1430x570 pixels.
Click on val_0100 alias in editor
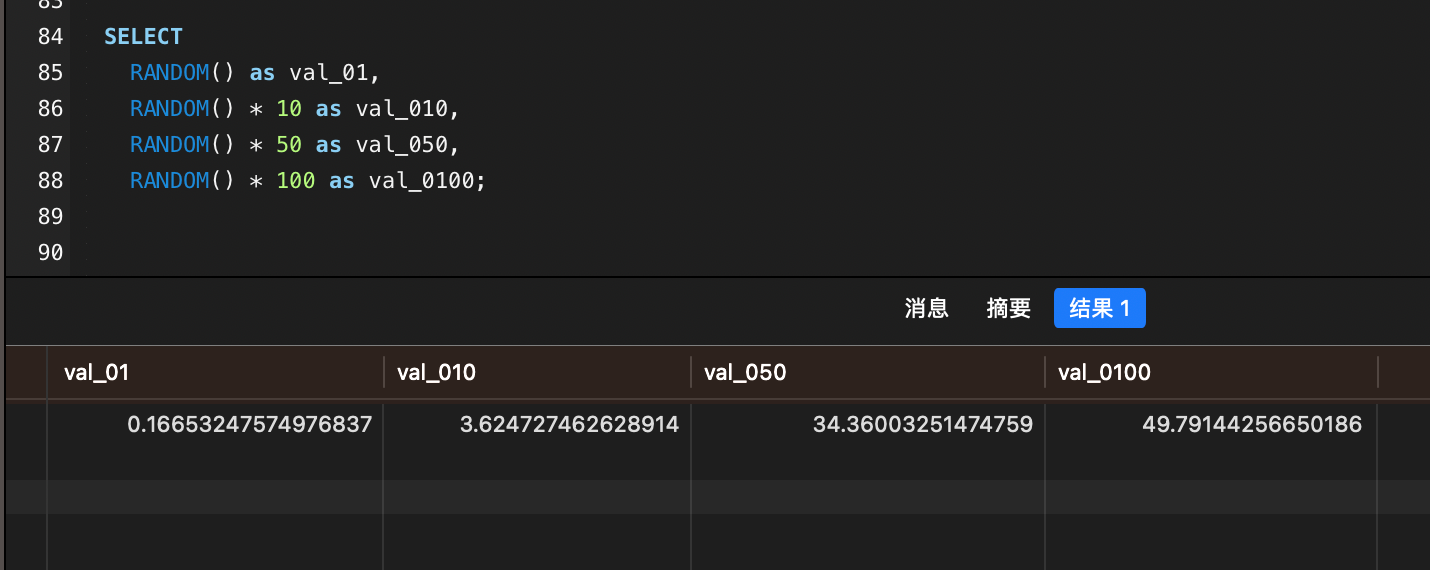[x=424, y=181]
